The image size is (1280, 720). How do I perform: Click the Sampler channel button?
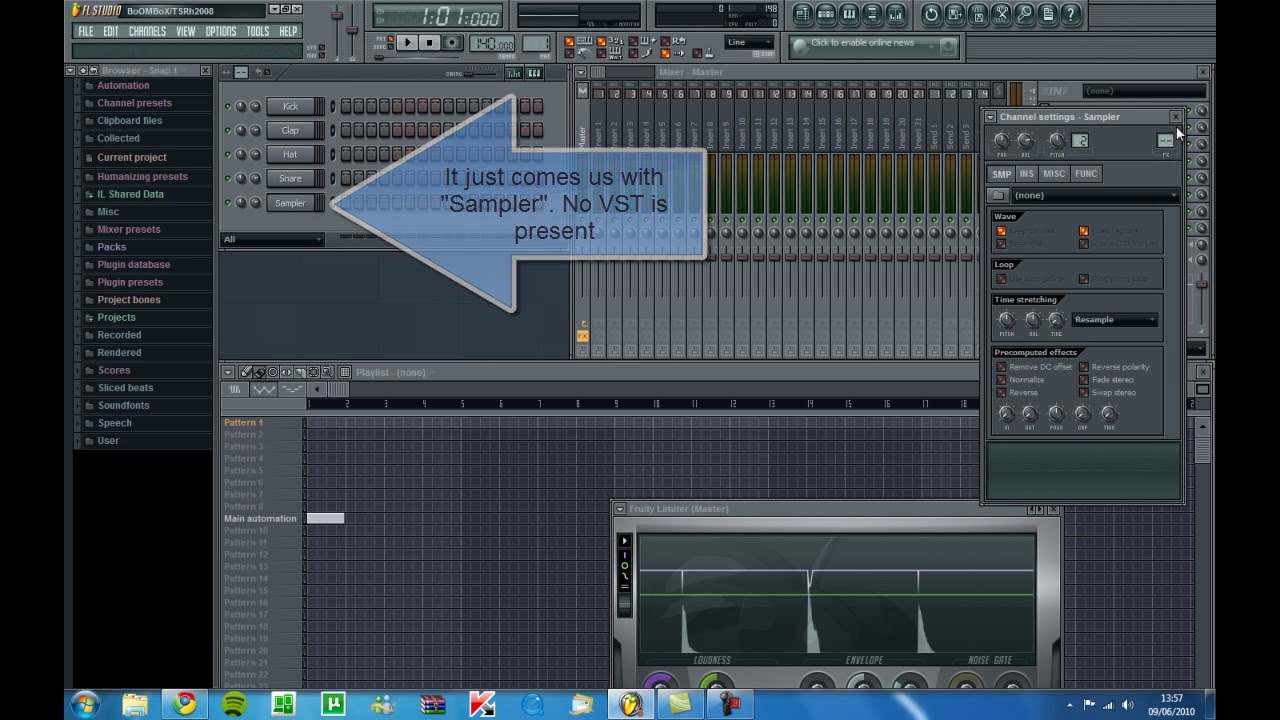(x=290, y=203)
